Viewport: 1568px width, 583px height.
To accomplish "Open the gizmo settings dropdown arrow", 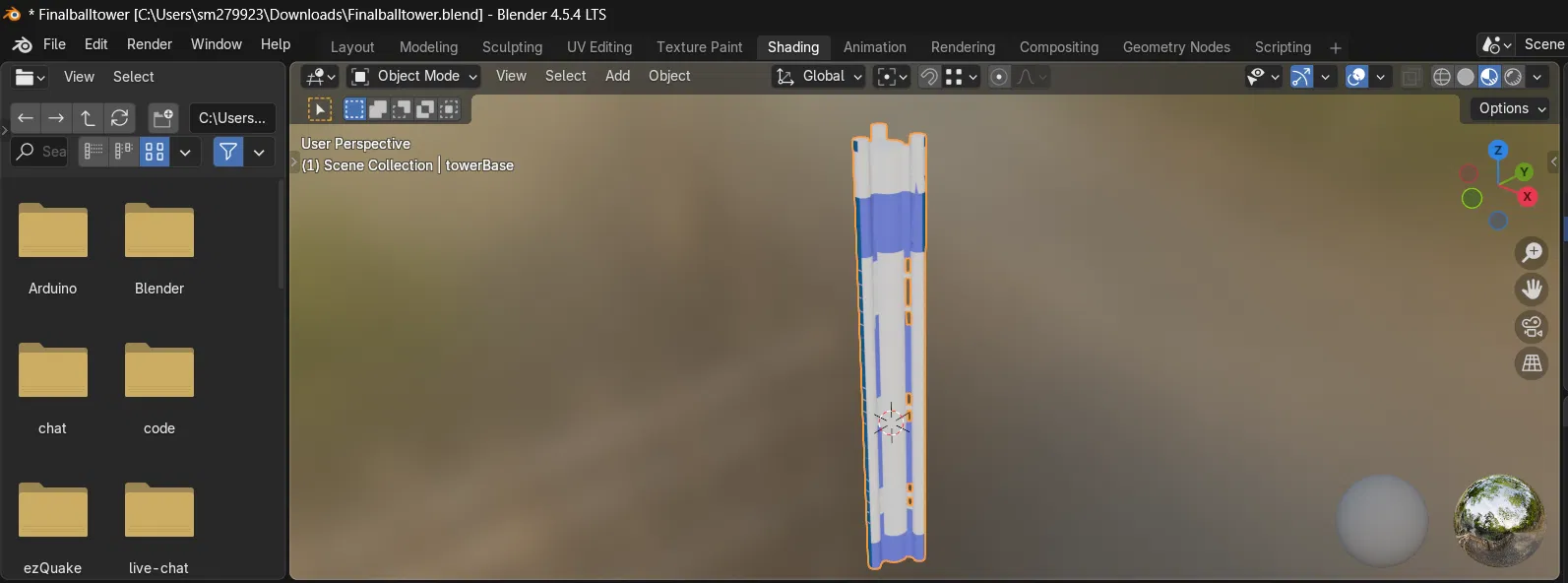I will [x=1326, y=77].
